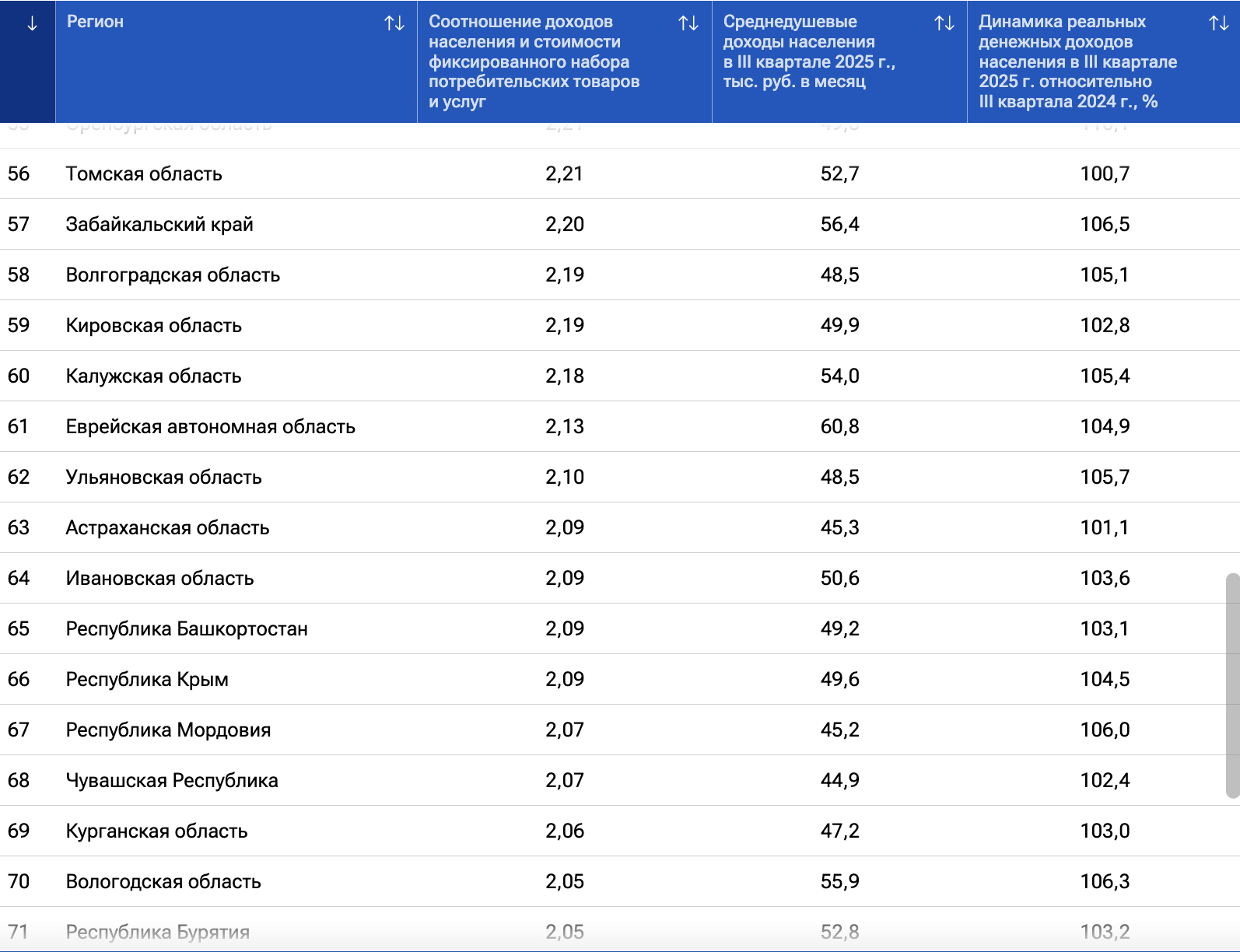
Task: Select Еврейская автономная область row
Action: pos(210,426)
